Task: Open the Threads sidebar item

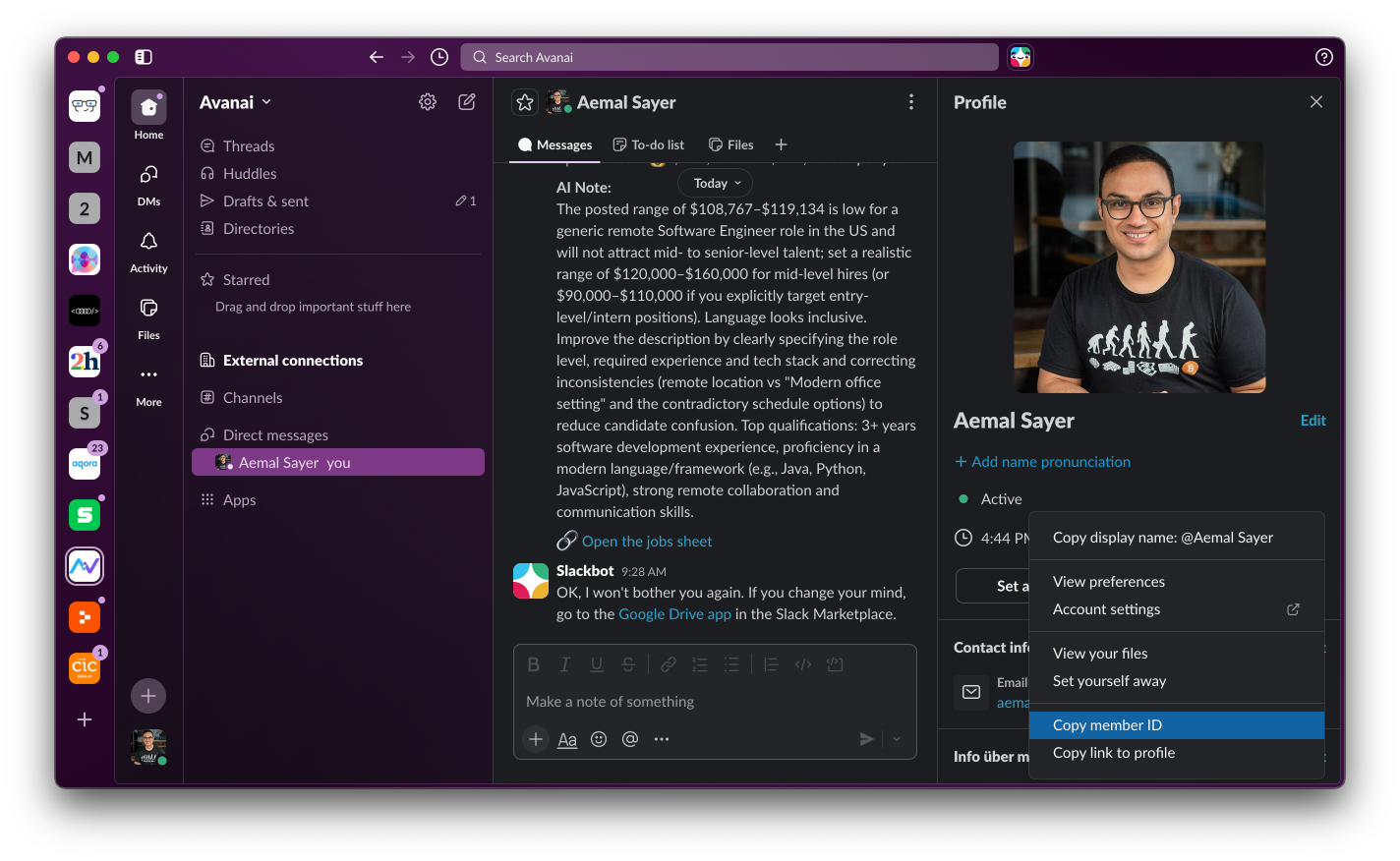Action: tap(337, 146)
